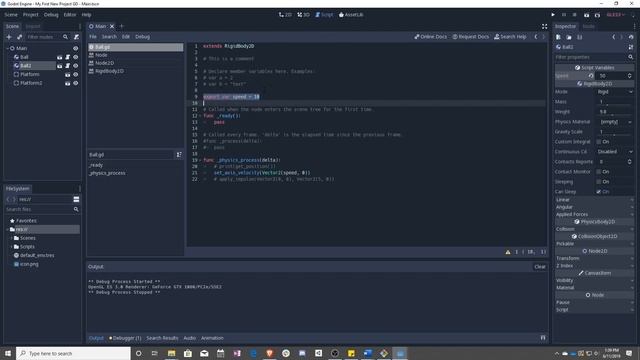The height and width of the screenshot is (360, 640).
Task: Save the current resource in Inspector
Action: pos(580,37)
